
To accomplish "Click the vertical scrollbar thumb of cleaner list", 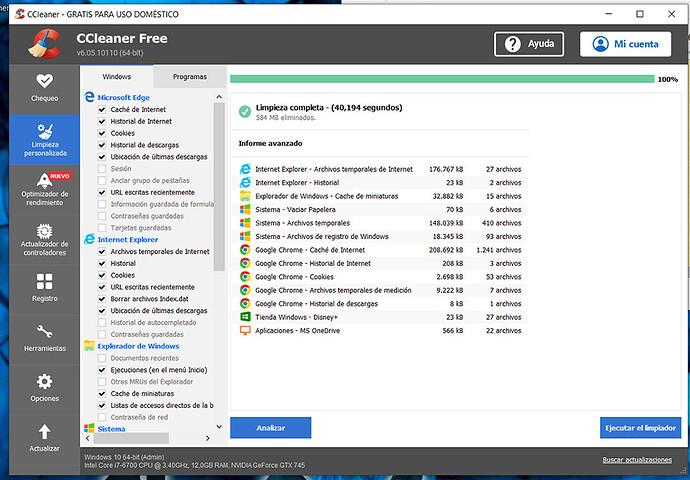I will 219,187.
